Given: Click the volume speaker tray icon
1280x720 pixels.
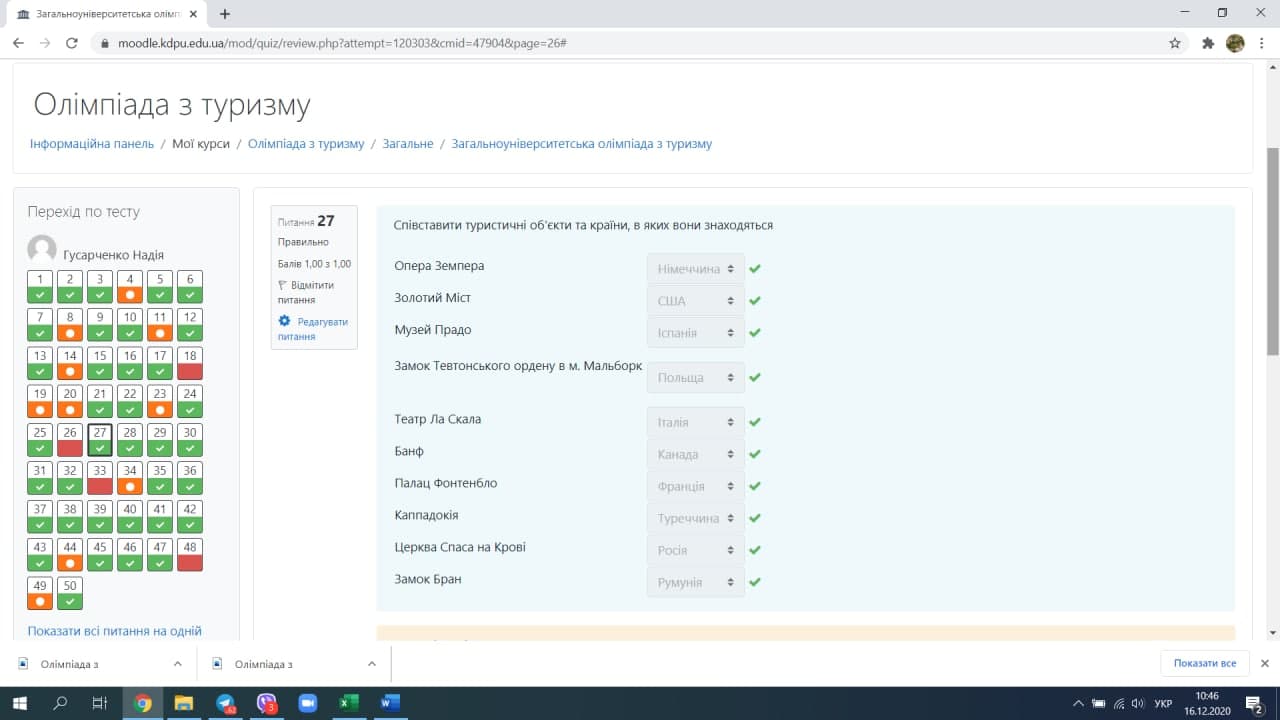Looking at the screenshot, I should (x=1138, y=703).
